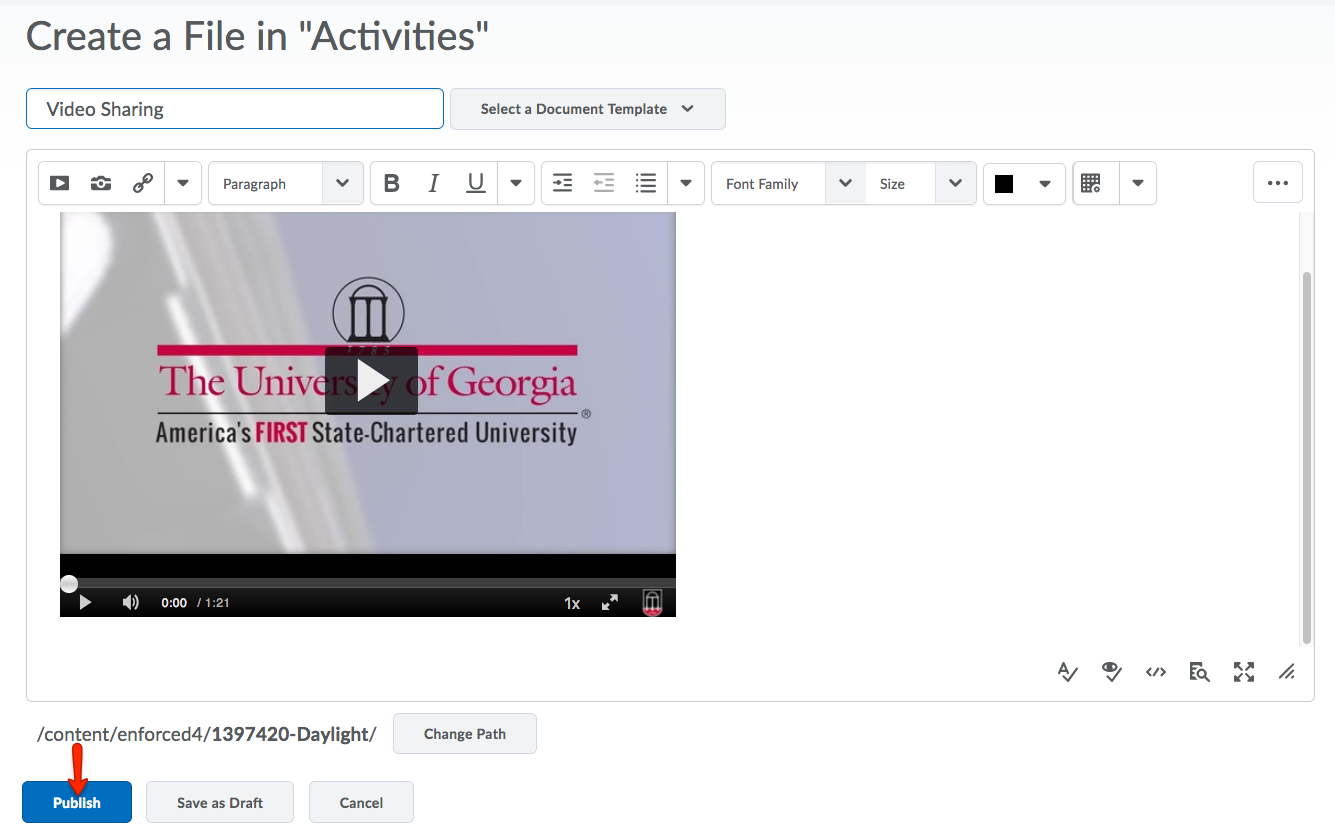Change the 1x playback speed
Image resolution: width=1335 pixels, height=833 pixels.
pyautogui.click(x=572, y=603)
